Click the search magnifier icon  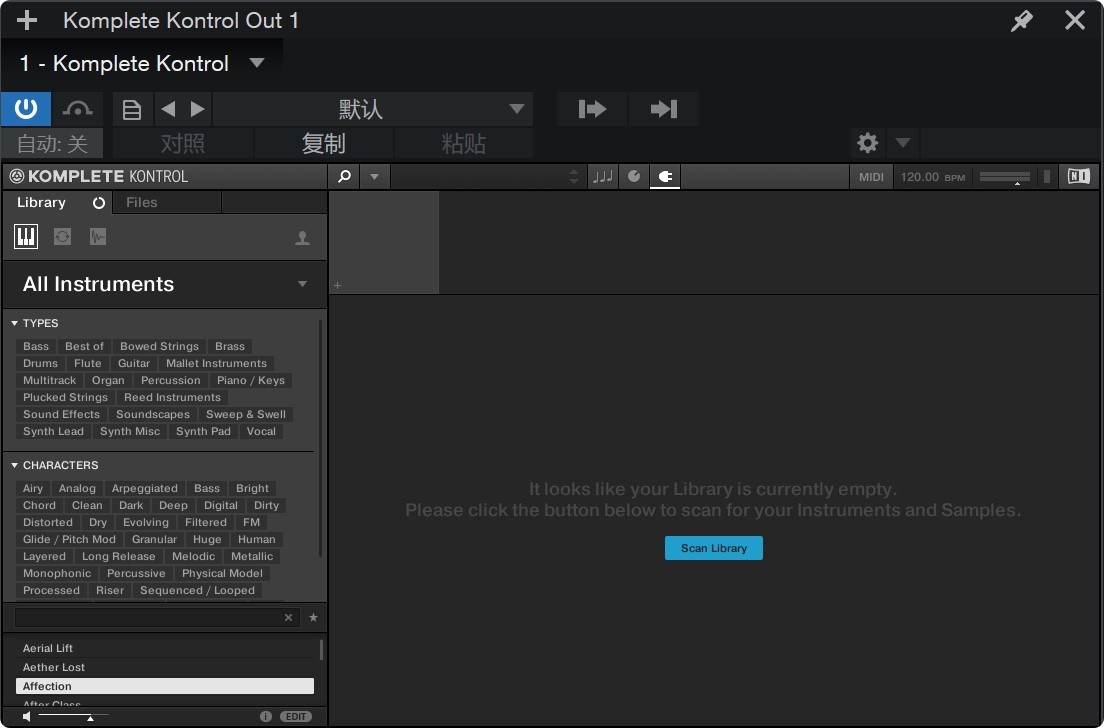tap(344, 176)
